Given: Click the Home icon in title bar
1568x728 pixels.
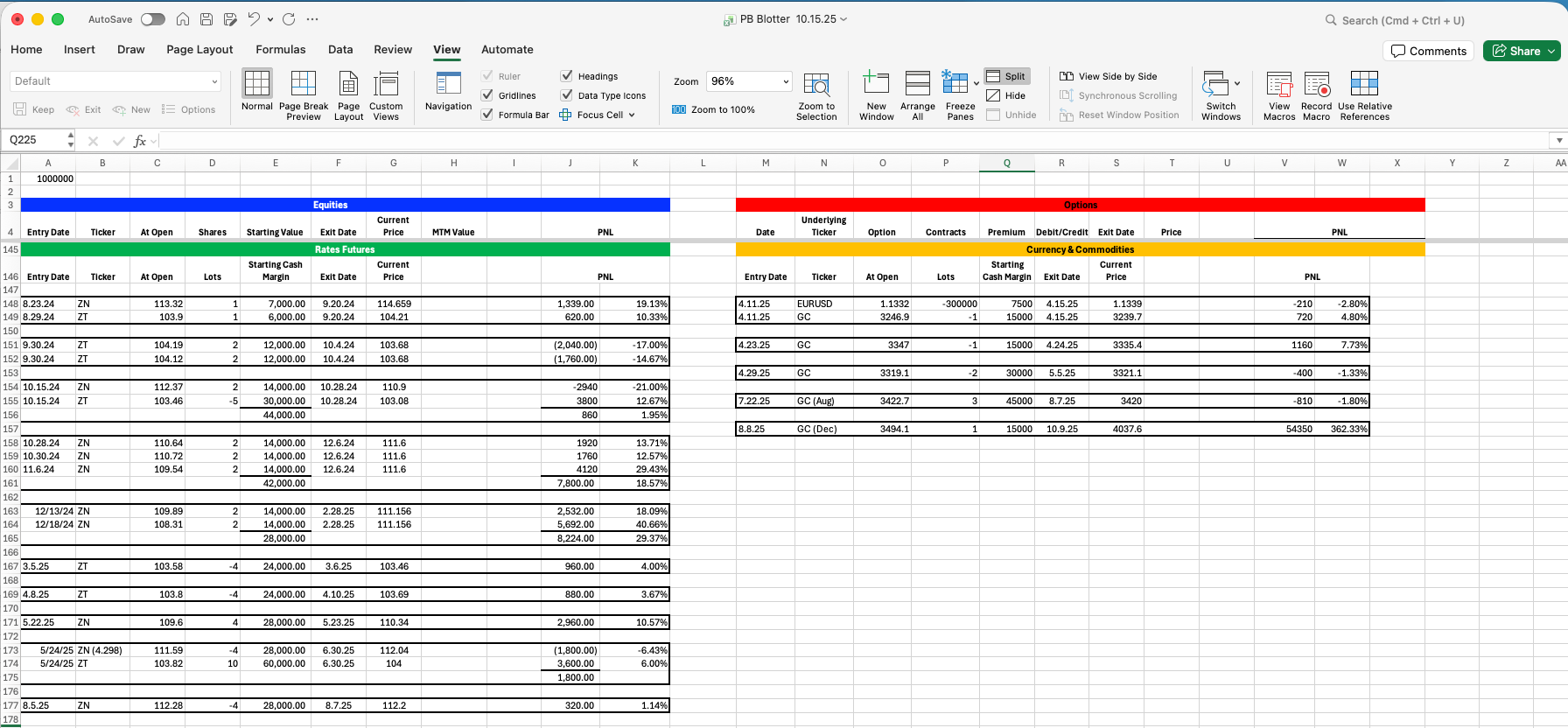Looking at the screenshot, I should click(183, 19).
